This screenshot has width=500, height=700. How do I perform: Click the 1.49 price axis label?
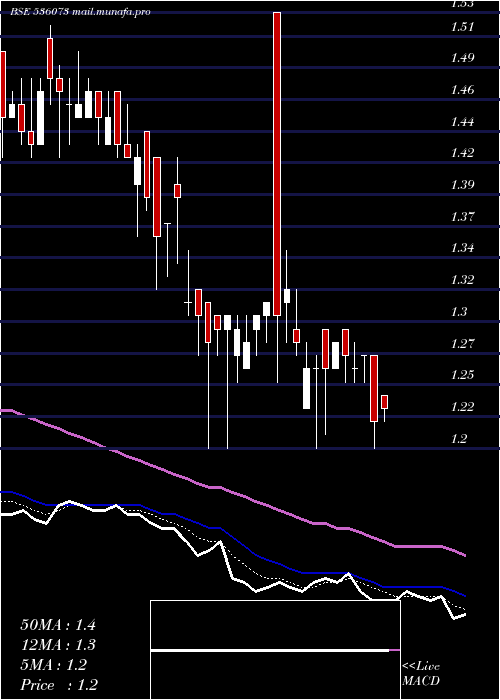462,58
